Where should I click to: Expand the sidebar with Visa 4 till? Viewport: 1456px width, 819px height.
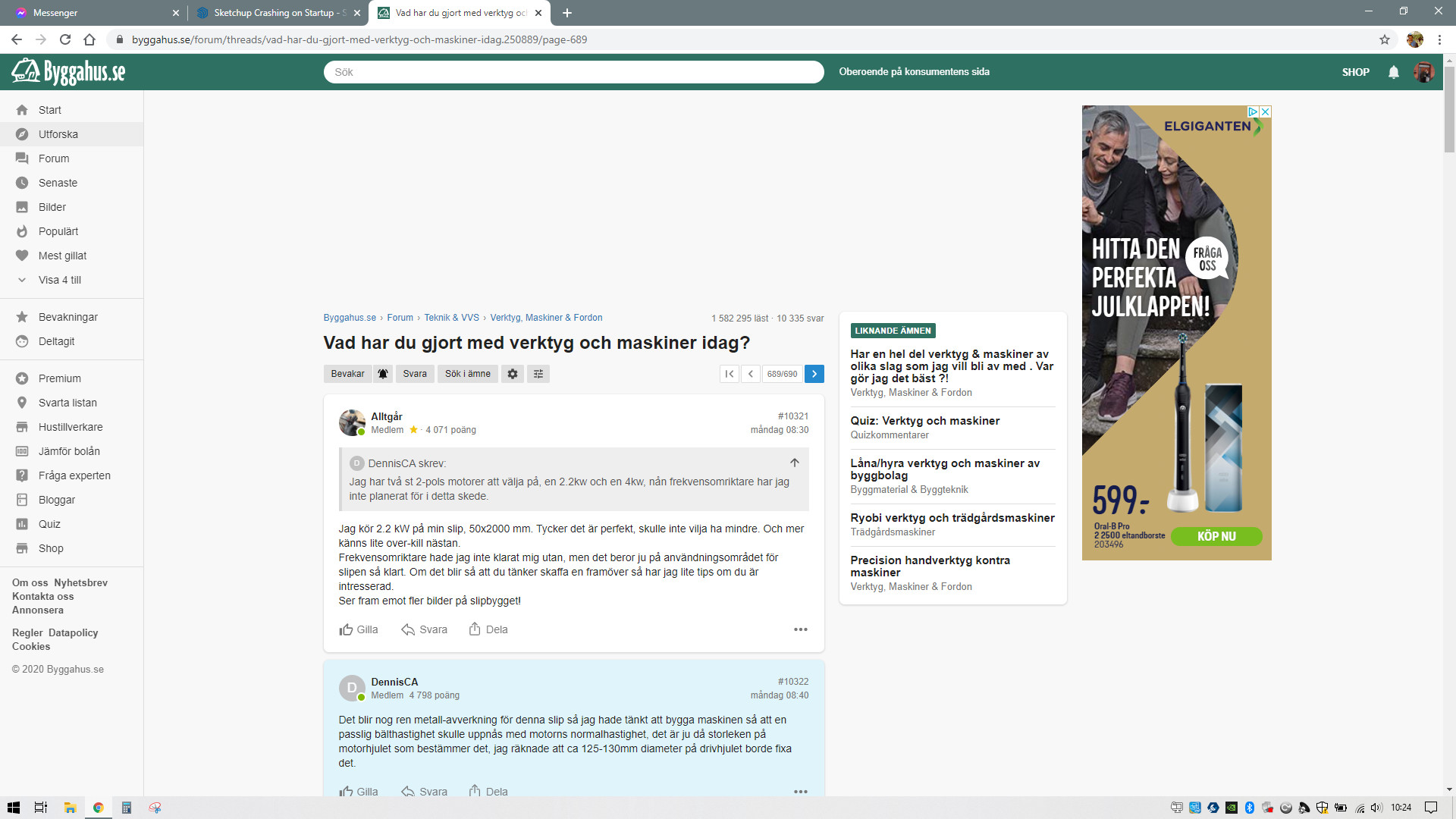pyautogui.click(x=59, y=280)
